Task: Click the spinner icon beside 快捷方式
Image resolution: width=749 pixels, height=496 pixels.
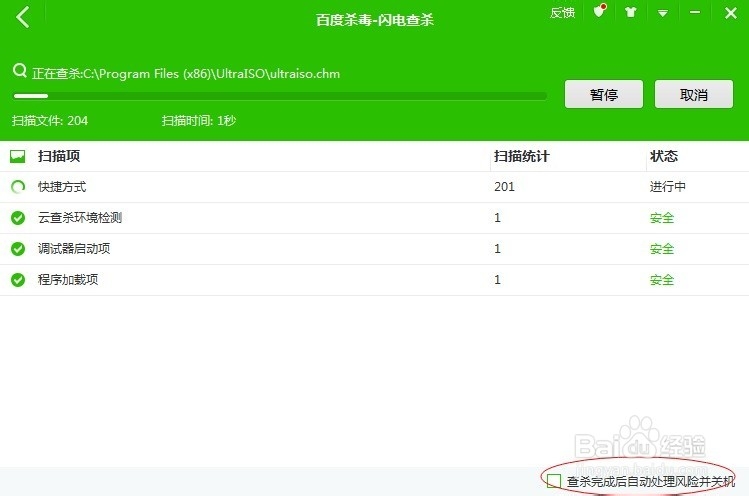Action: [18, 187]
